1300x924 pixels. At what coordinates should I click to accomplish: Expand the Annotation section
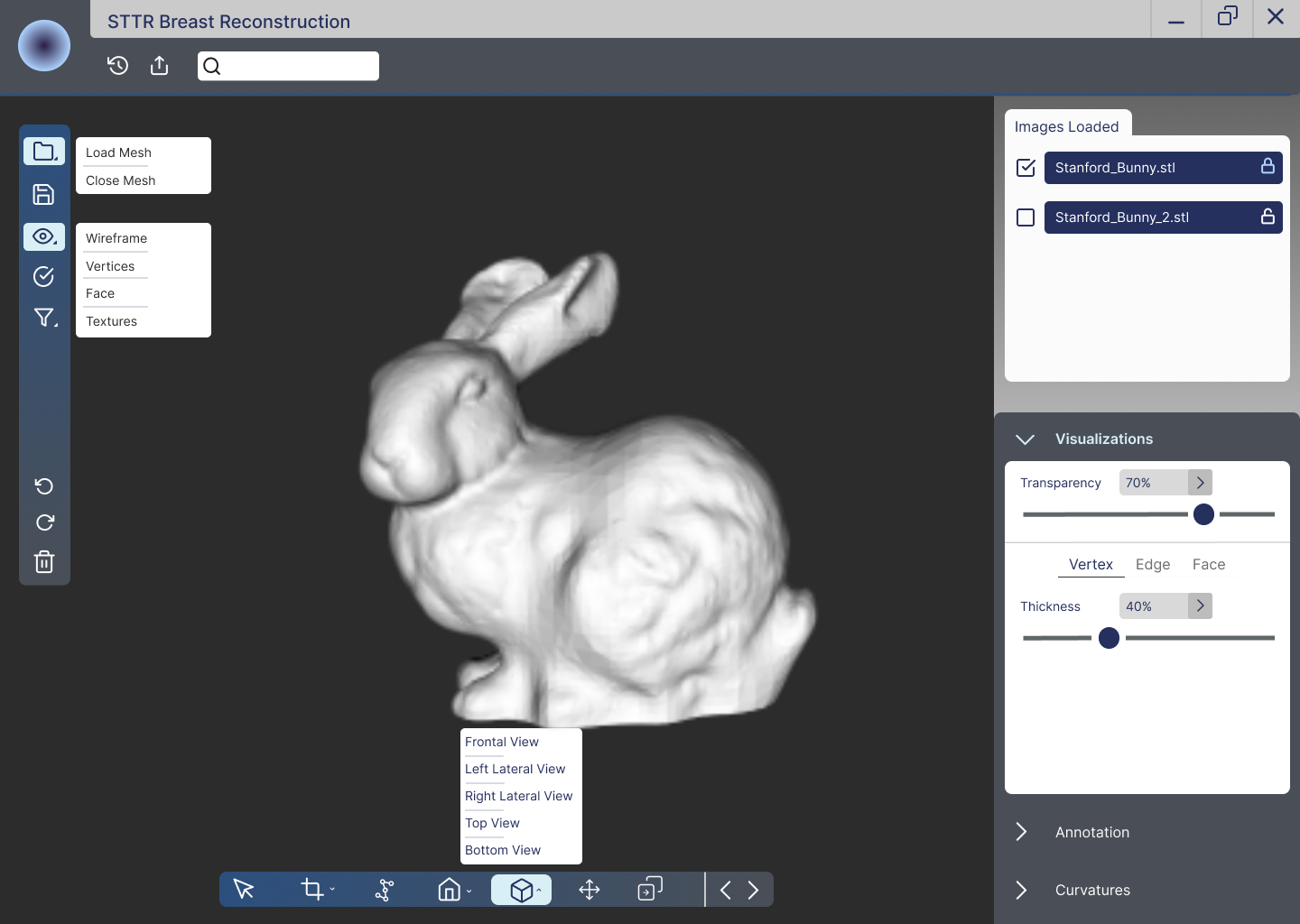(x=1021, y=832)
